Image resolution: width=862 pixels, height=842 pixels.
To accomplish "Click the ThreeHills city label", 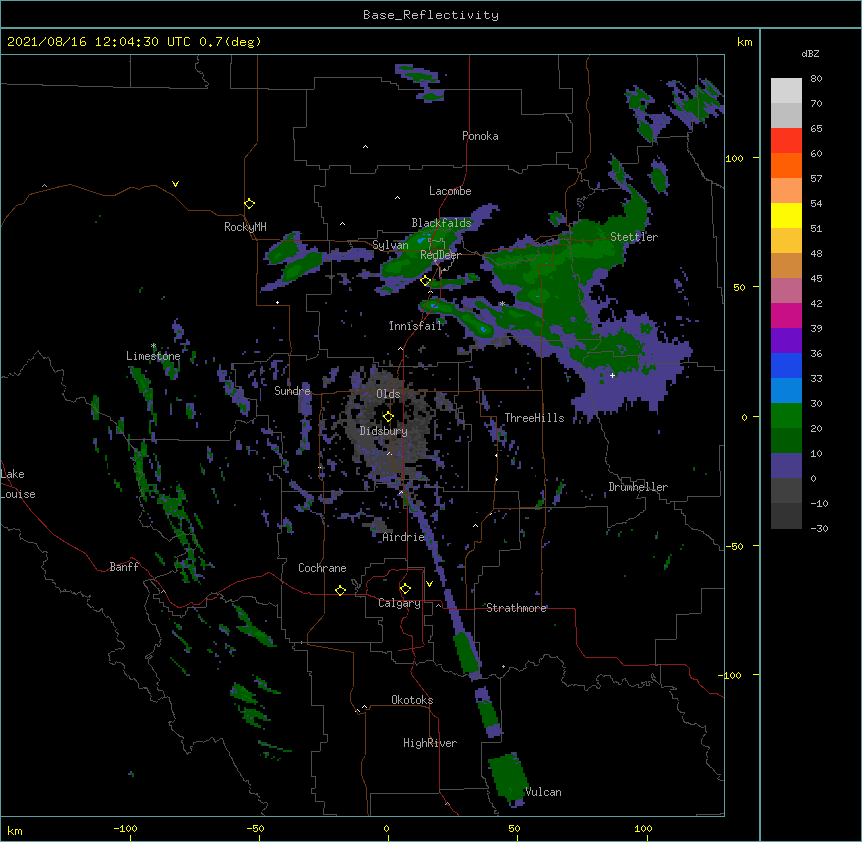I will 534,418.
